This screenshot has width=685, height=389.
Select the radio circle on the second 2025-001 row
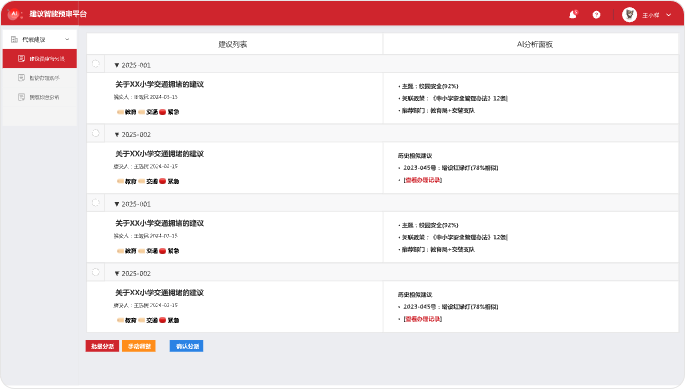[x=96, y=203]
